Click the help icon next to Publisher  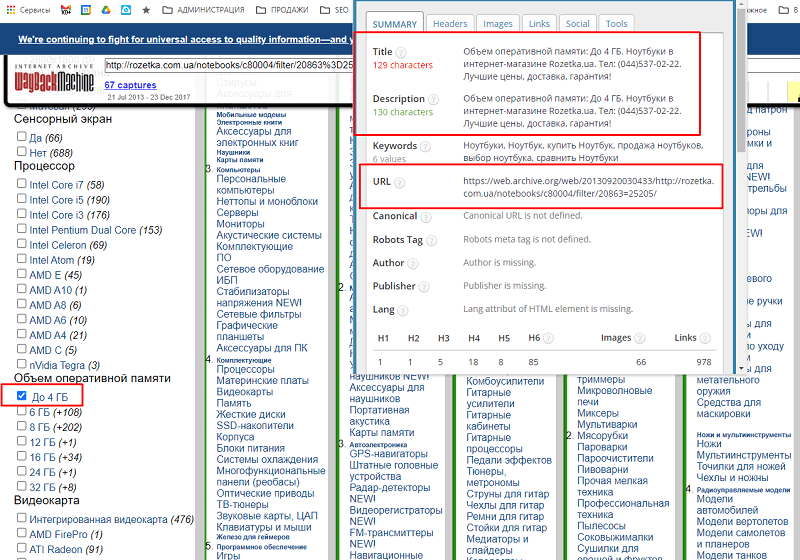[424, 287]
